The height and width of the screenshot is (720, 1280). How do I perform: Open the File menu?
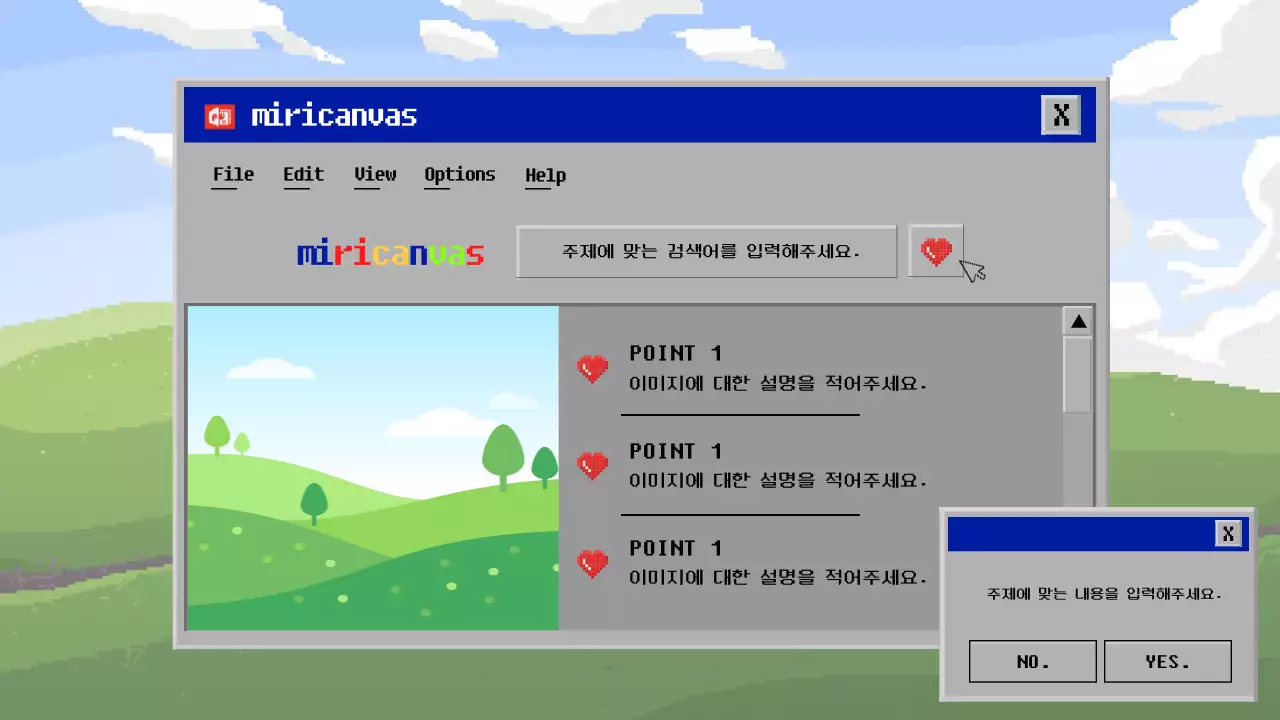(231, 174)
